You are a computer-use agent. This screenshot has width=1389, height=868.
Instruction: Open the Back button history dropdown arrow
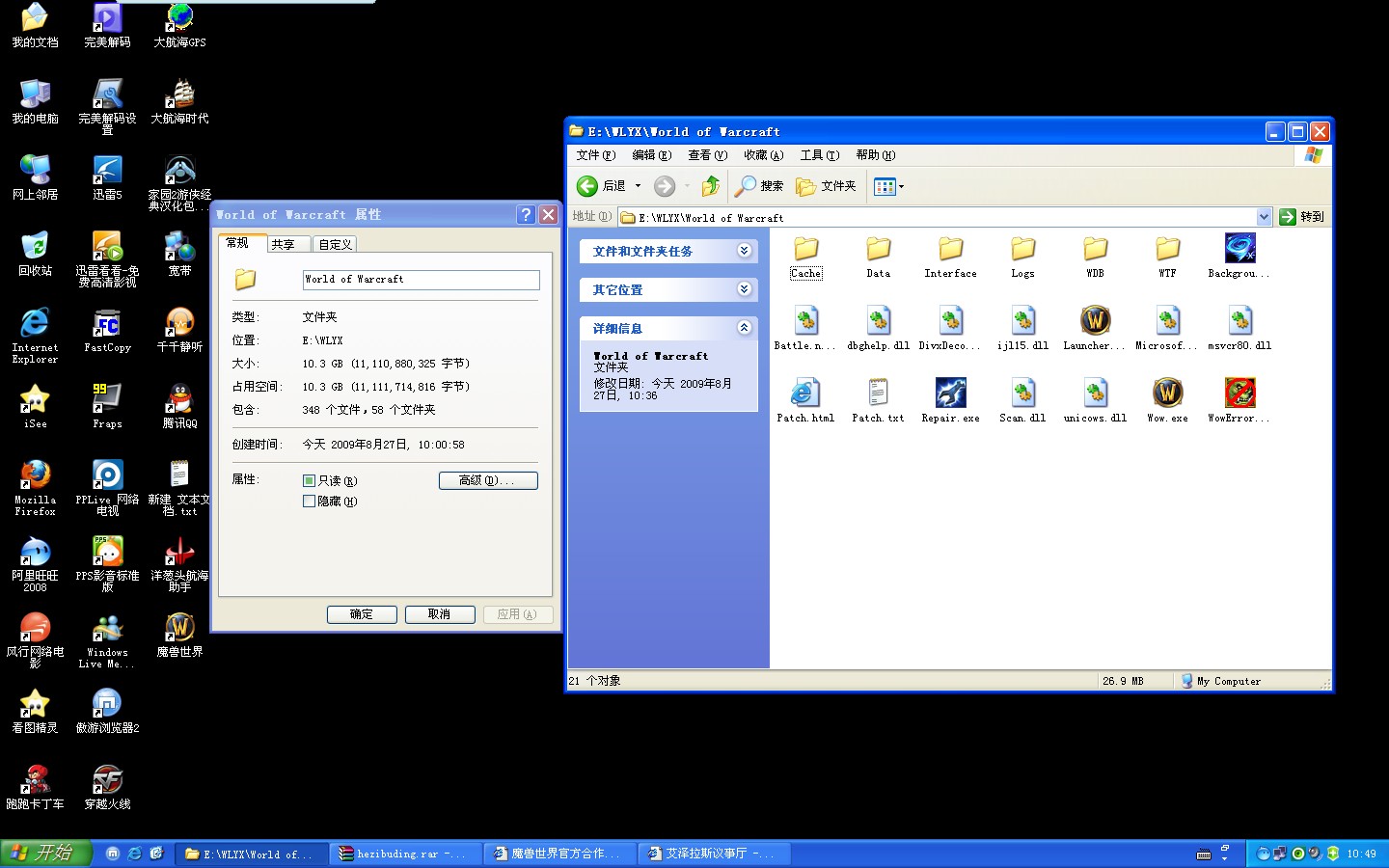pos(638,186)
